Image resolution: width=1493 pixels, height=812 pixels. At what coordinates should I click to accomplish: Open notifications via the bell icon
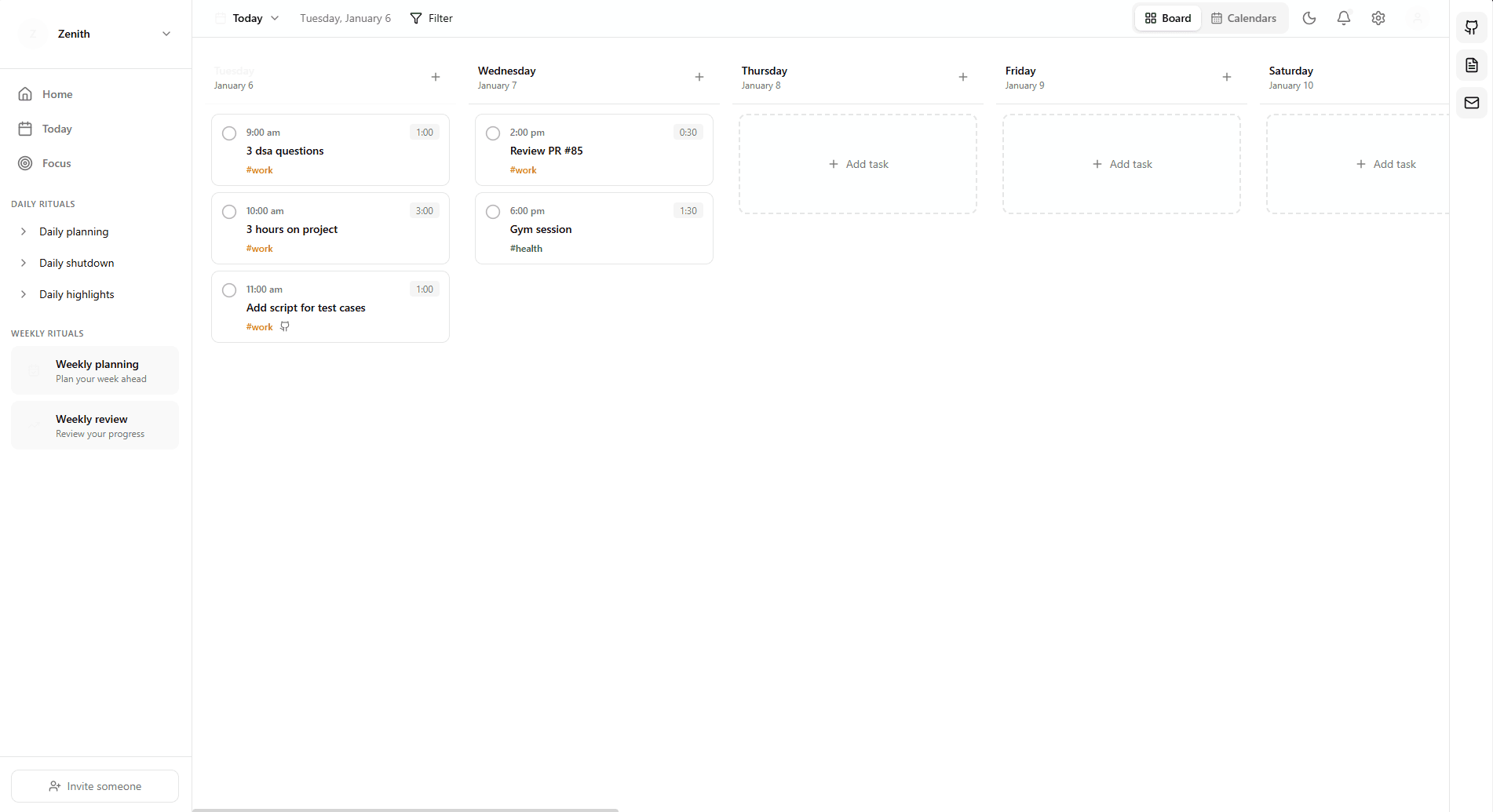(x=1343, y=17)
